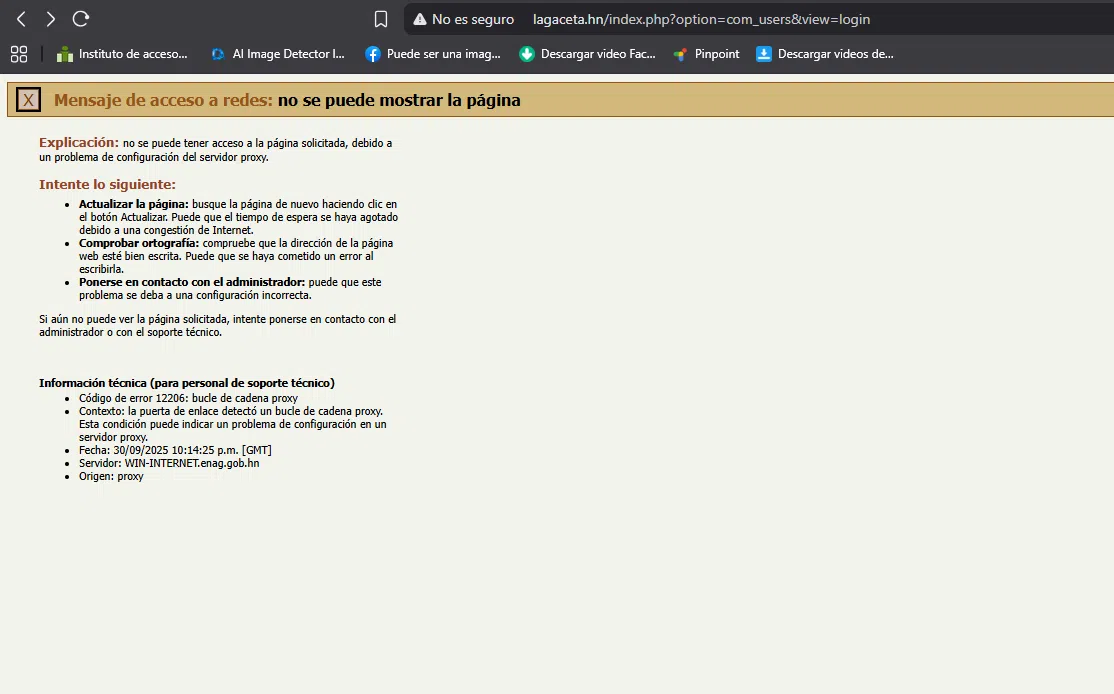The width and height of the screenshot is (1114, 694).
Task: Click 'Ponerse en contacto con el administrador' text
Action: point(192,282)
